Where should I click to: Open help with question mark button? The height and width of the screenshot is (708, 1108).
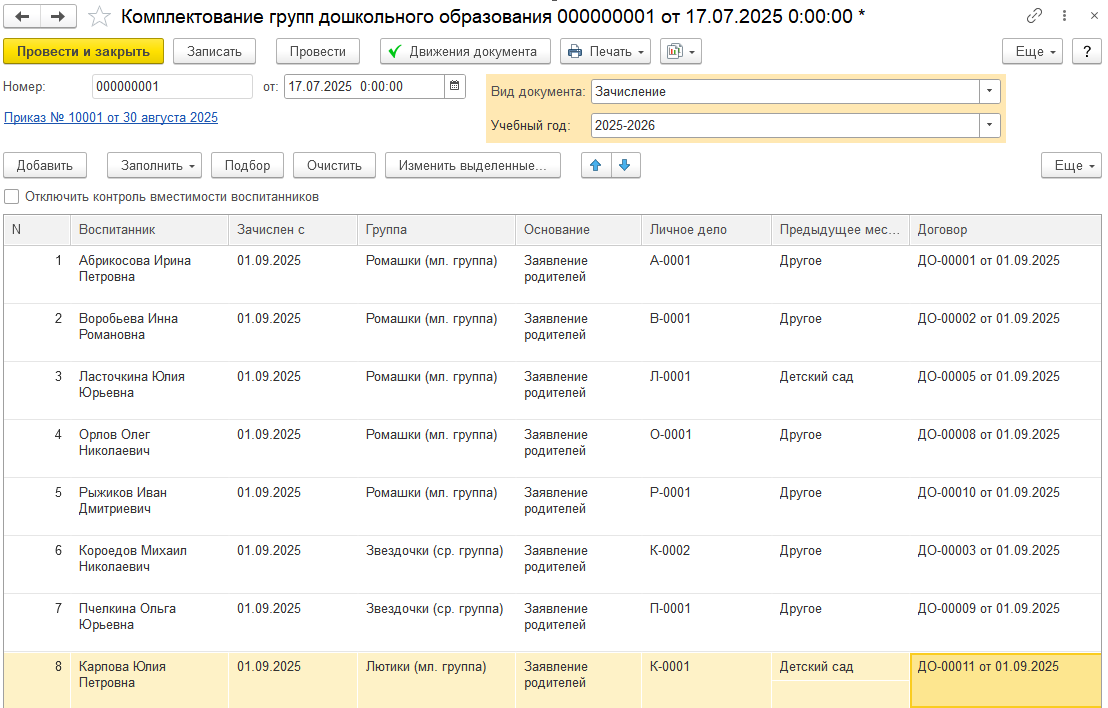1086,52
